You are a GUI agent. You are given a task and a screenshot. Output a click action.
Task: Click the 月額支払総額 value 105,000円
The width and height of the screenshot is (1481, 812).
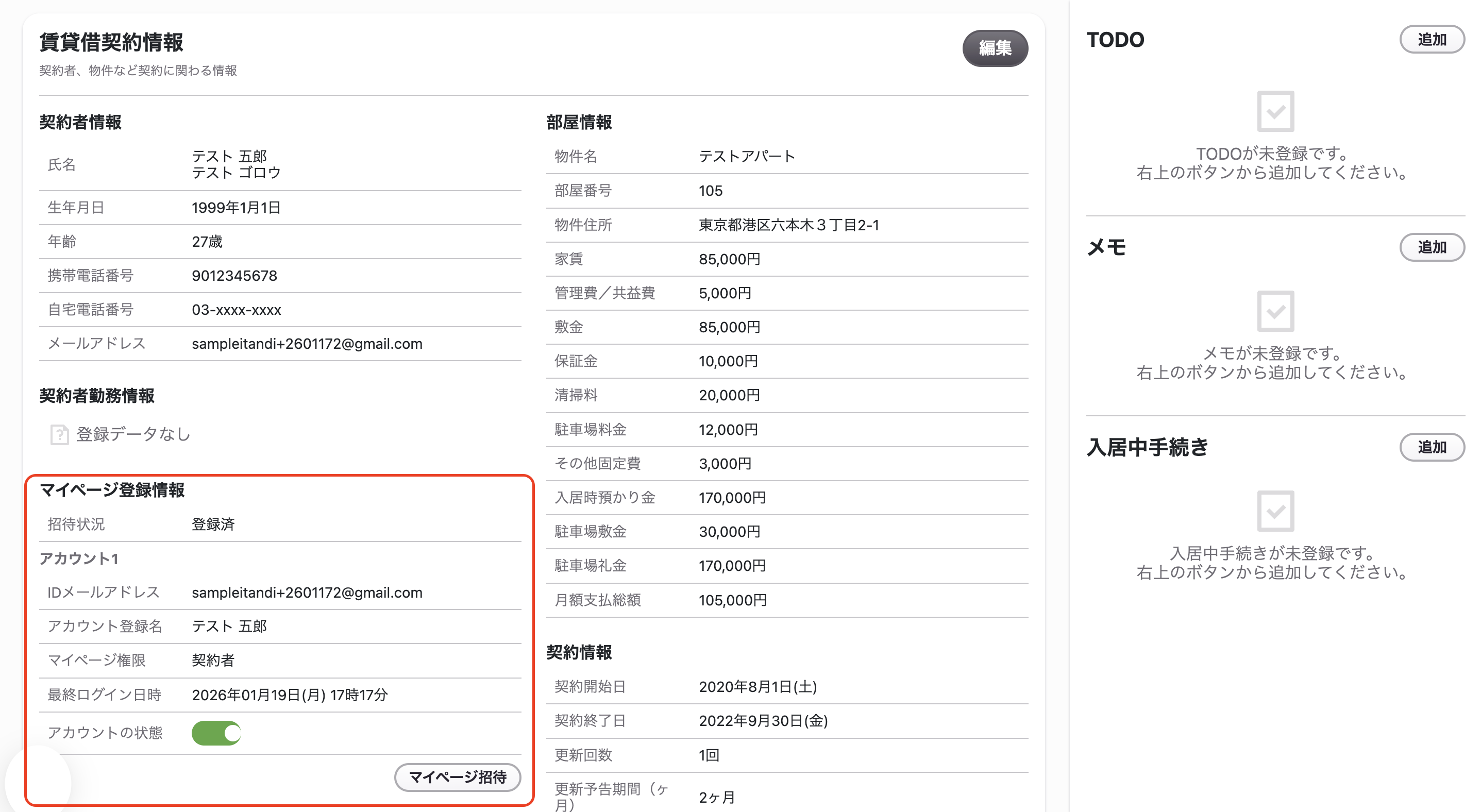[733, 600]
